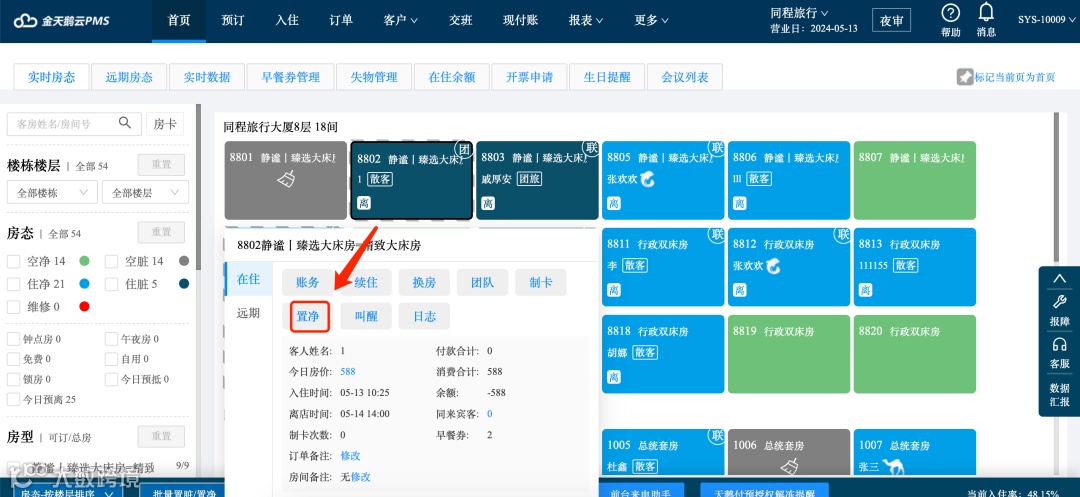Click the 散客 tag on room 8813
This screenshot has height=497, width=1080.
coord(906,265)
